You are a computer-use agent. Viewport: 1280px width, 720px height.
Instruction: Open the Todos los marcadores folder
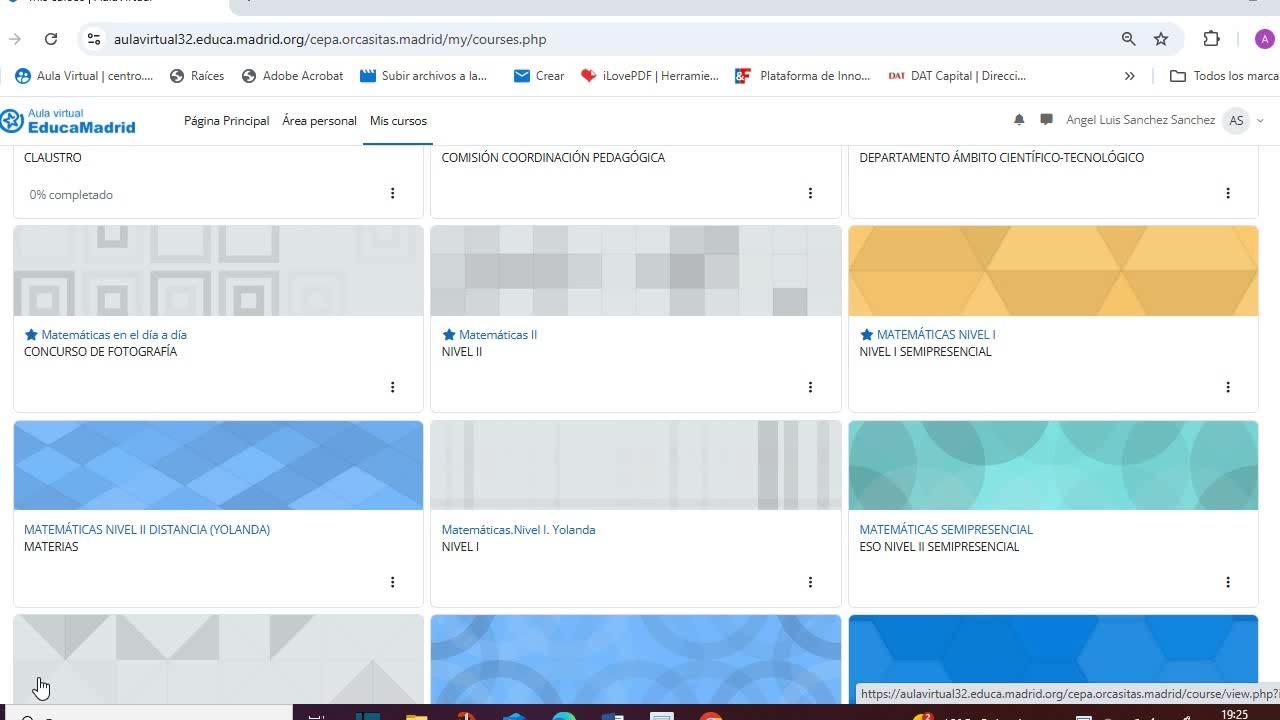(1224, 75)
